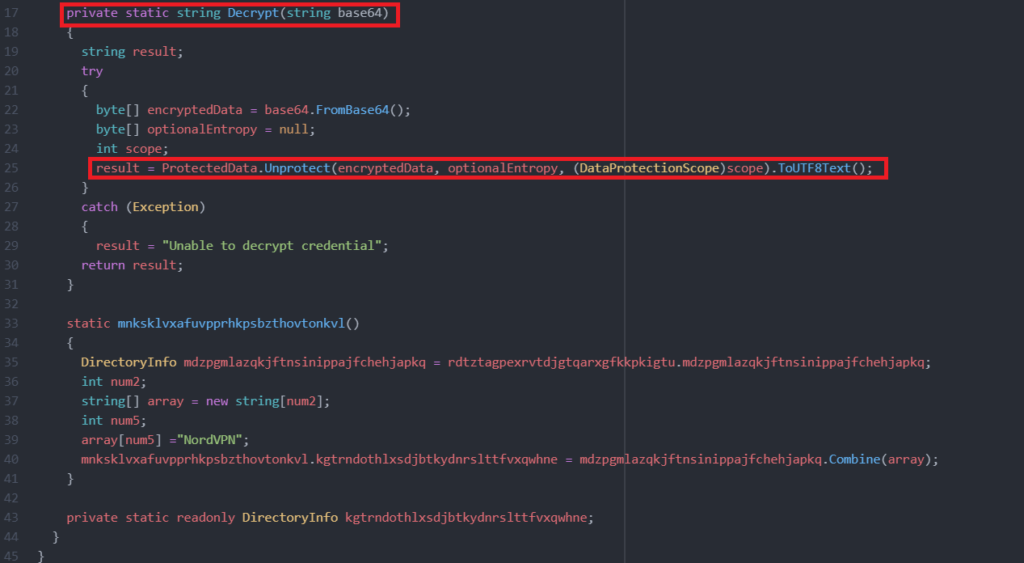The width and height of the screenshot is (1024, 563).
Task: Click the readonly DirectoryInfo field on line 43
Action: 467,517
